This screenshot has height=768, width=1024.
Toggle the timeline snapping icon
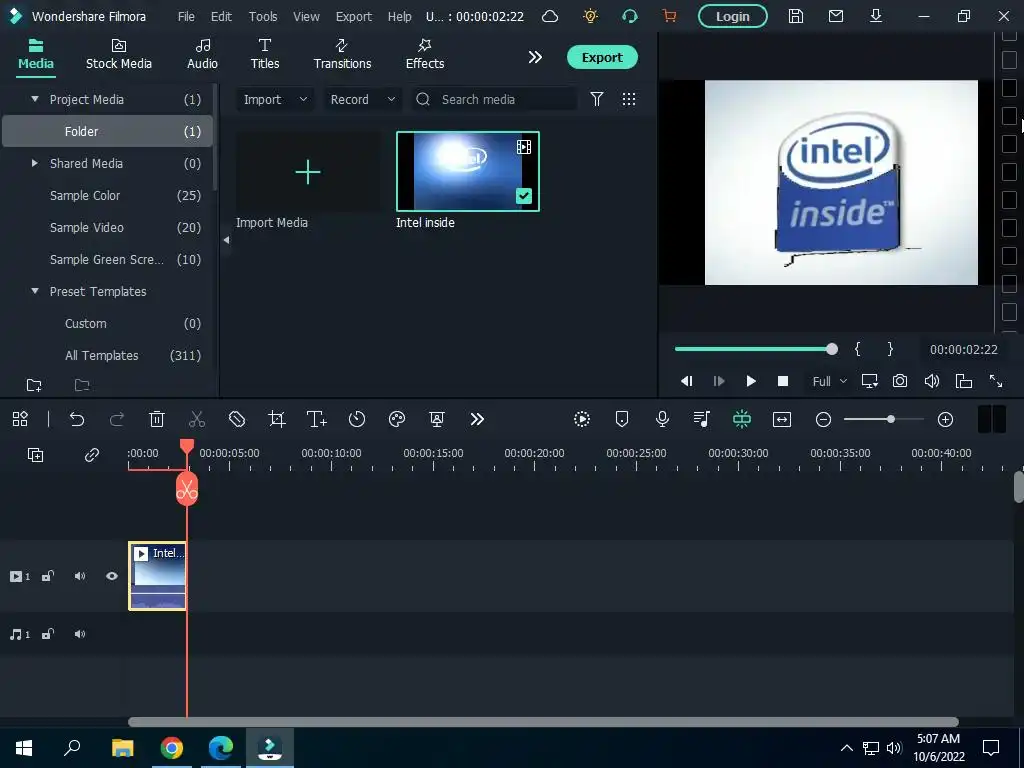[x=742, y=419]
